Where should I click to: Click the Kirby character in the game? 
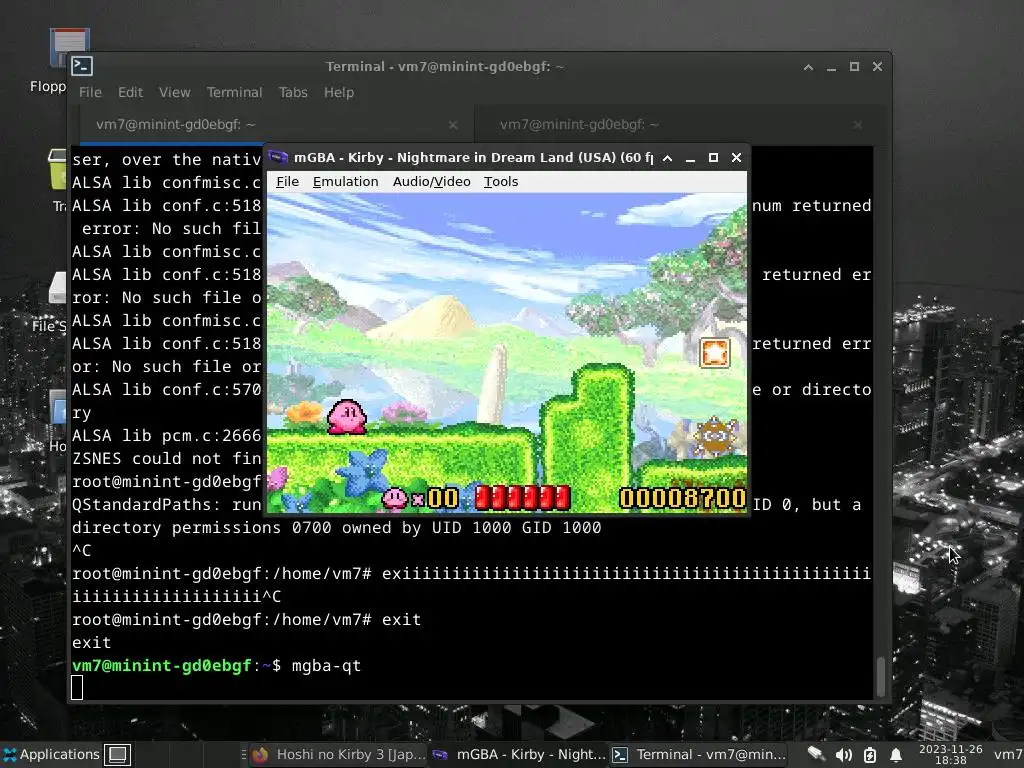pos(346,417)
